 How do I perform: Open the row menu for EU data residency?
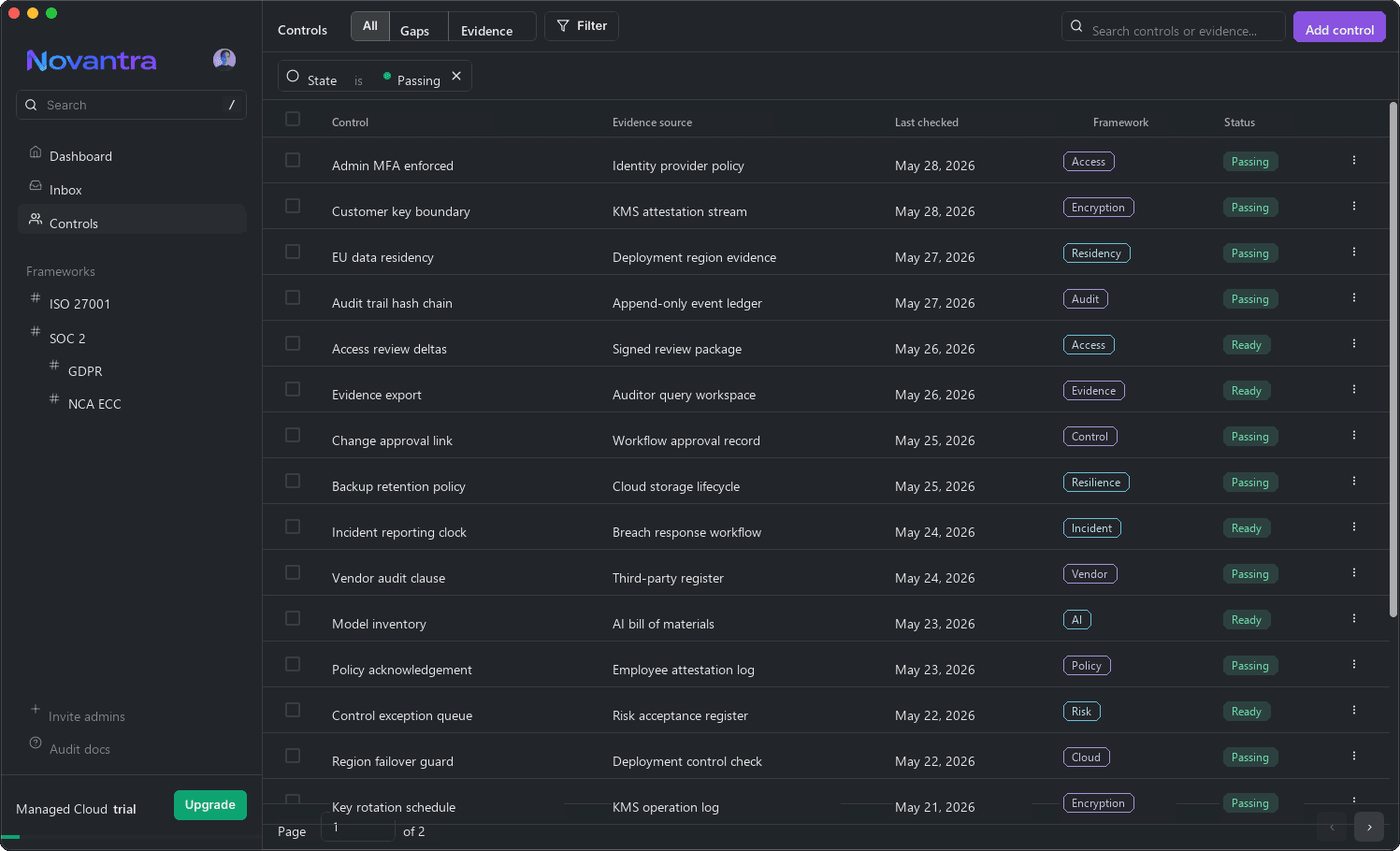pos(1353,252)
